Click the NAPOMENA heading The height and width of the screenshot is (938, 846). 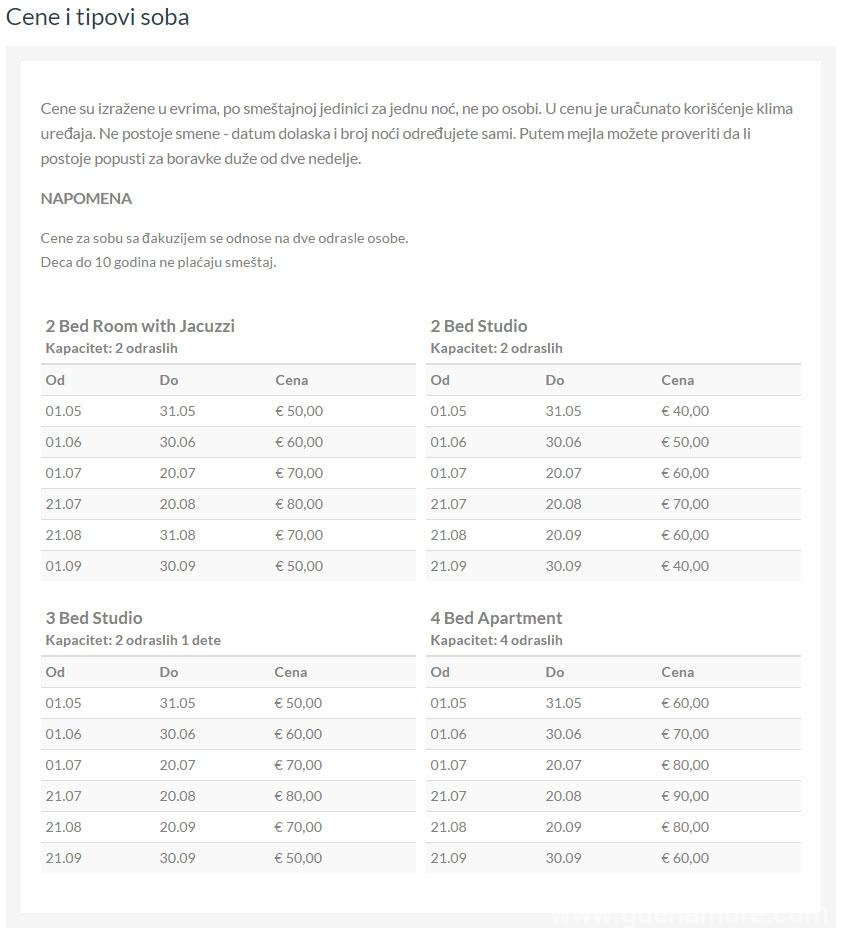(86, 198)
